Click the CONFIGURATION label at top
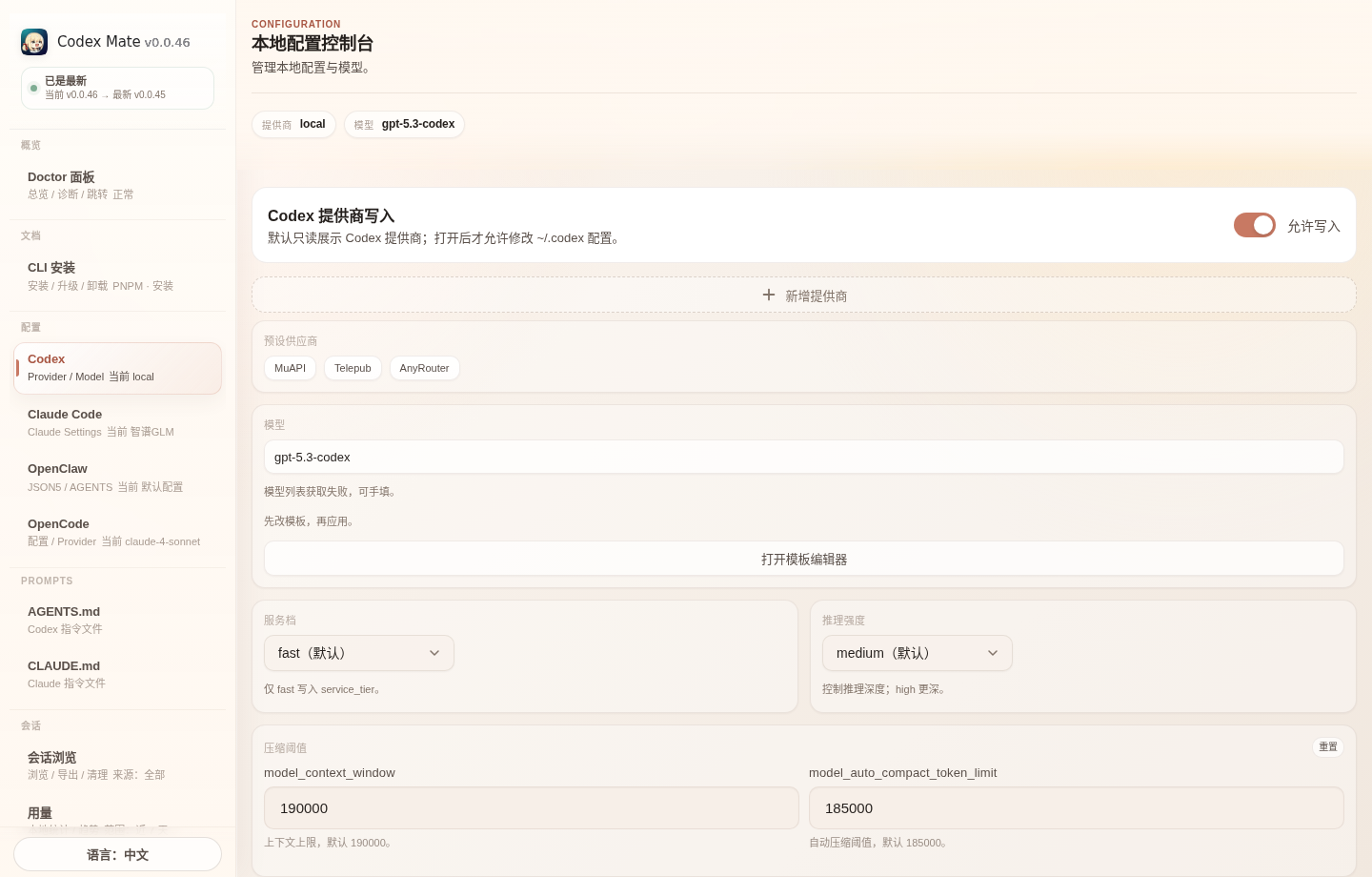The width and height of the screenshot is (1372, 877). [296, 24]
